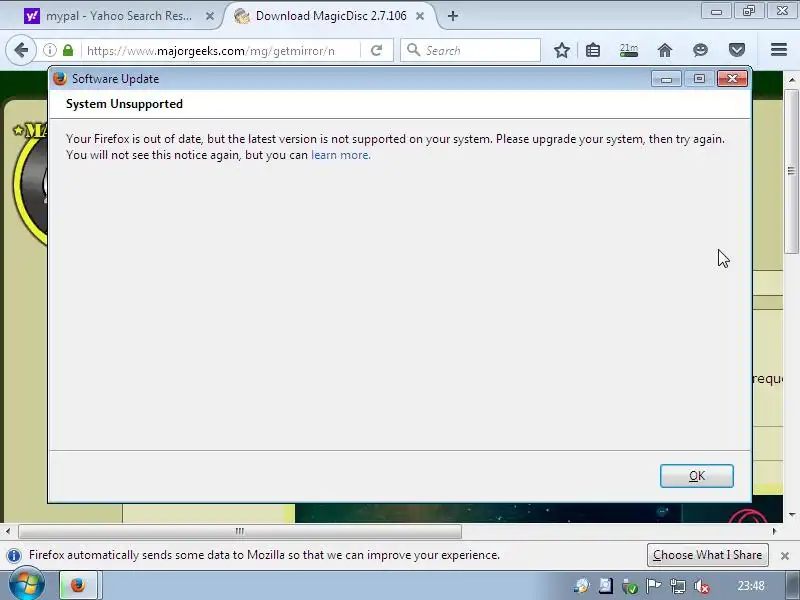Viewport: 800px width, 600px height.
Task: Open Action Center flag icon
Action: 653,586
